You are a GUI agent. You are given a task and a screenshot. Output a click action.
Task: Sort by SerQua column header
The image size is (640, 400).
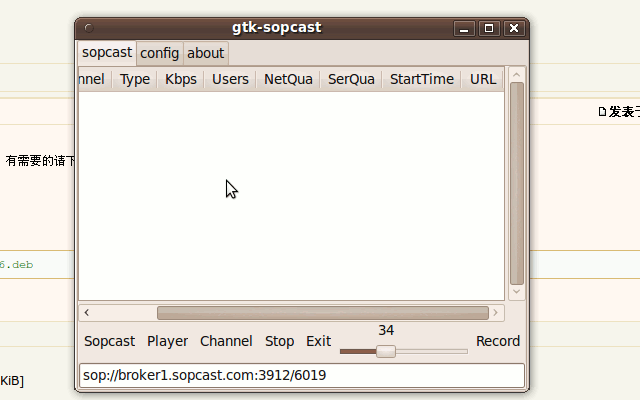click(351, 79)
